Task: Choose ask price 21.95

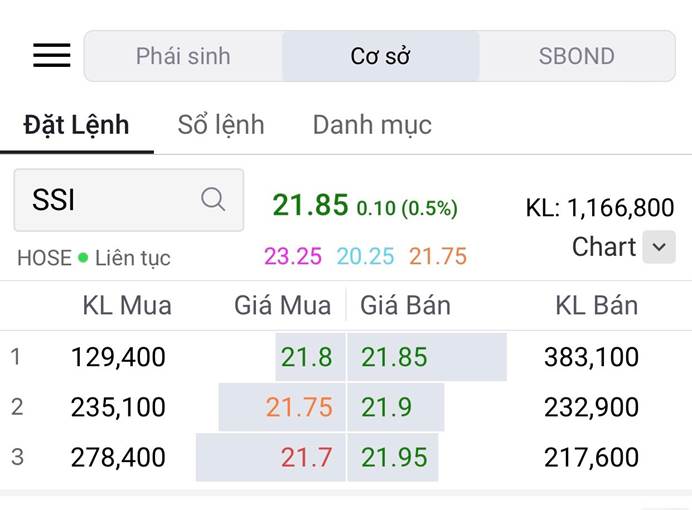Action: point(395,457)
